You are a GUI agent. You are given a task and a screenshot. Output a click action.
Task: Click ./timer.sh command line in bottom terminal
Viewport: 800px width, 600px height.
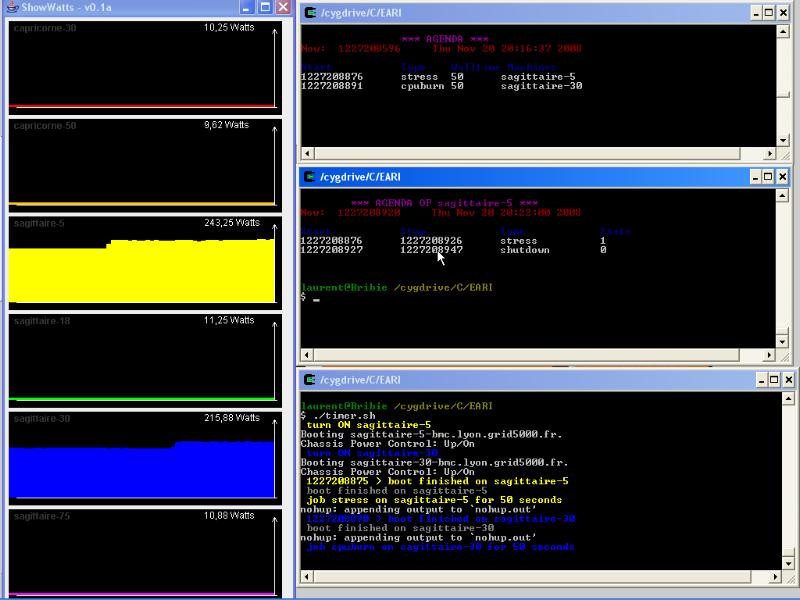(x=339, y=415)
